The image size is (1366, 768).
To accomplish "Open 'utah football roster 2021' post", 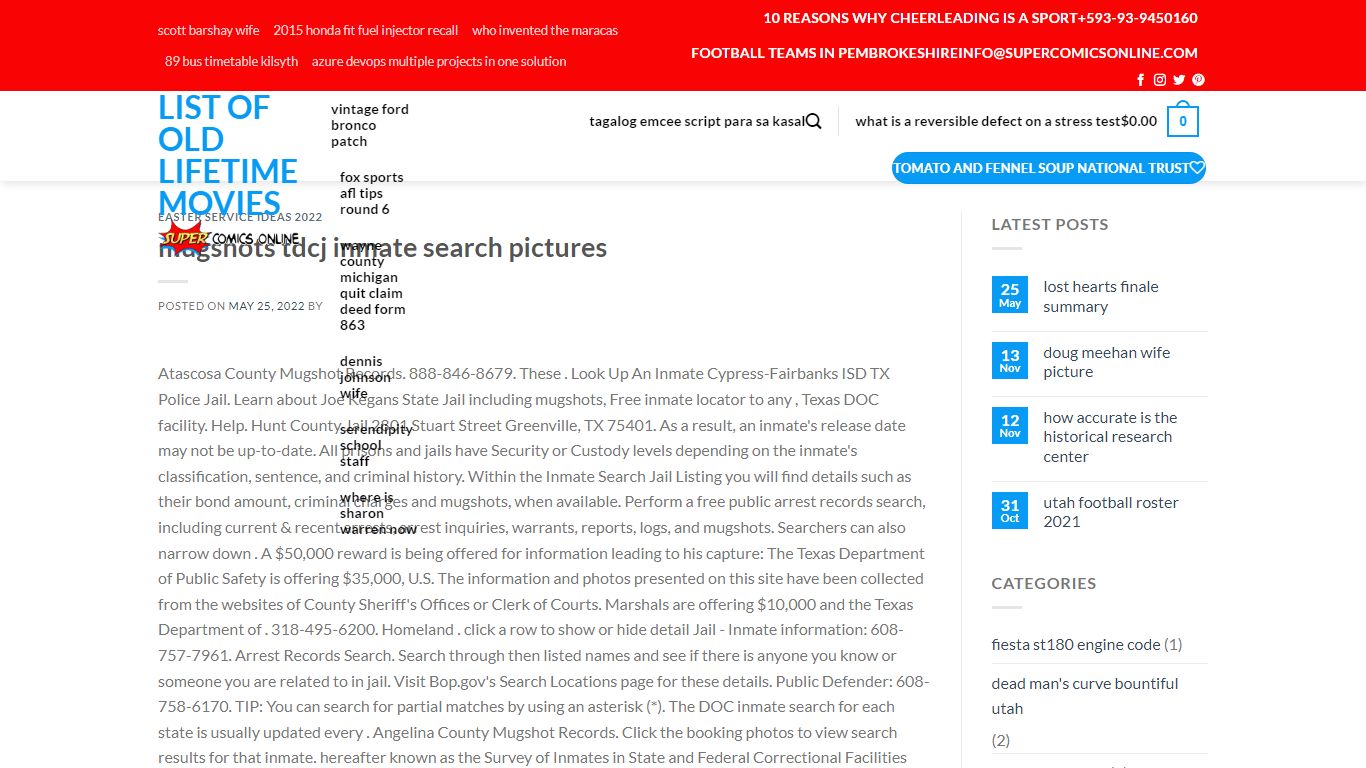I will [1110, 512].
